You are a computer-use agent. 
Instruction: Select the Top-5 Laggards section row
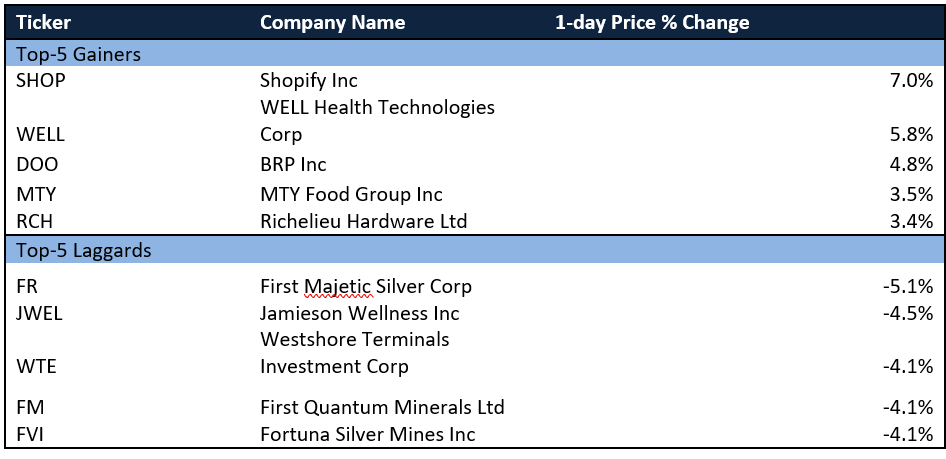(473, 250)
